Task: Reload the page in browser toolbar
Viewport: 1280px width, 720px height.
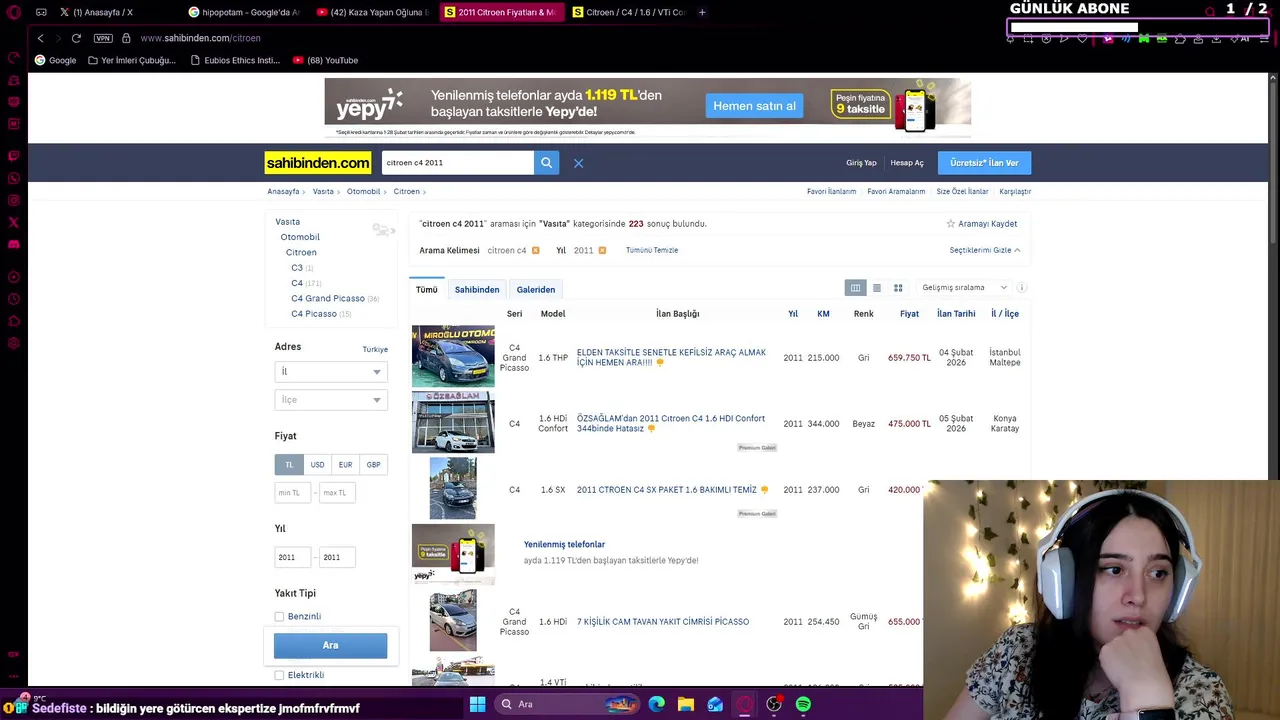Action: pos(76,38)
